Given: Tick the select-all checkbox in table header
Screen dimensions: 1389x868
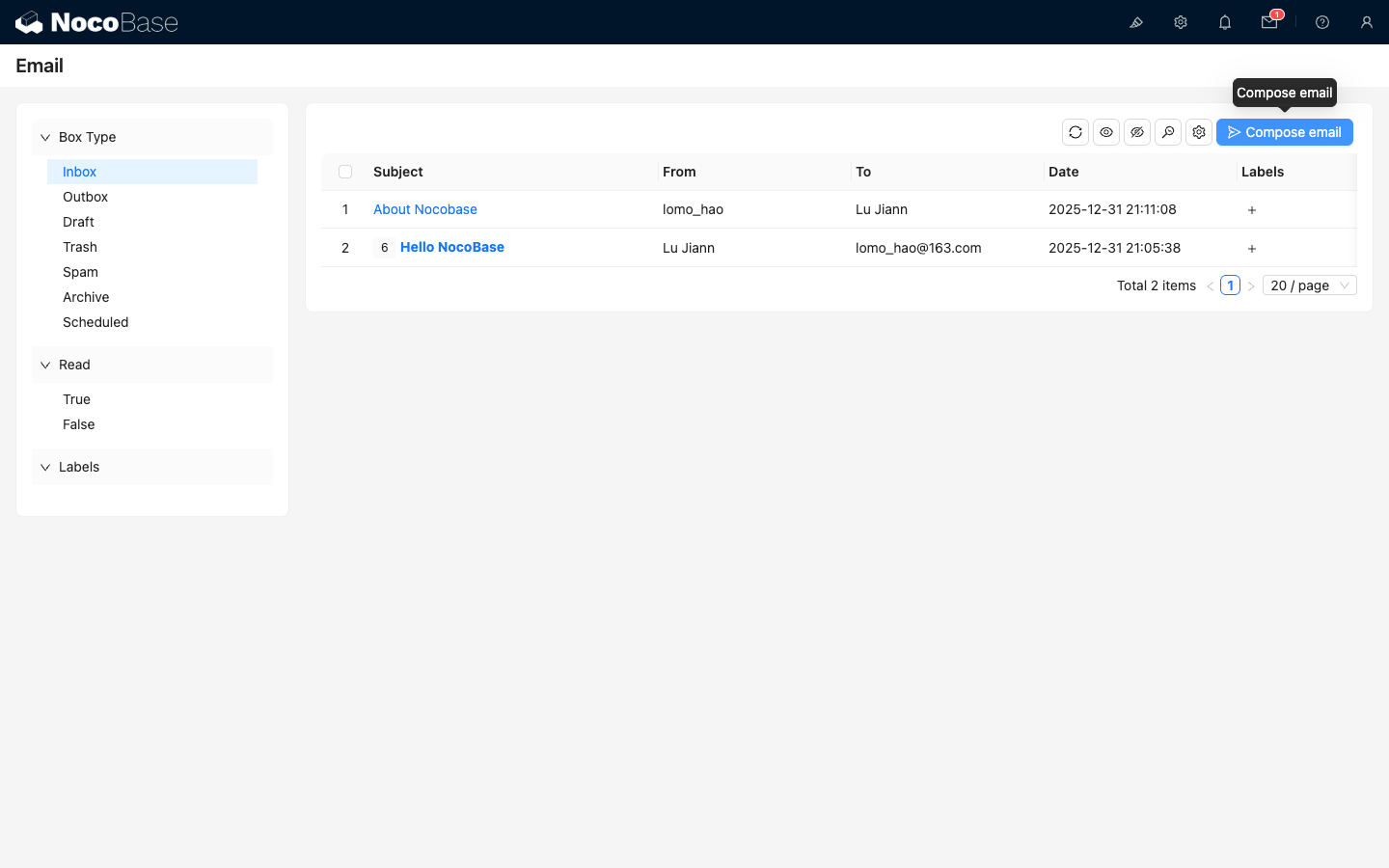Looking at the screenshot, I should tap(345, 172).
